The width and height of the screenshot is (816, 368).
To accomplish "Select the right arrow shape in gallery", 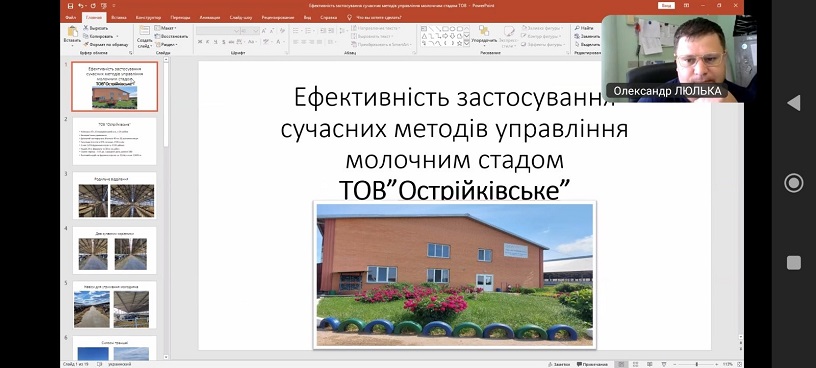I will (445, 36).
